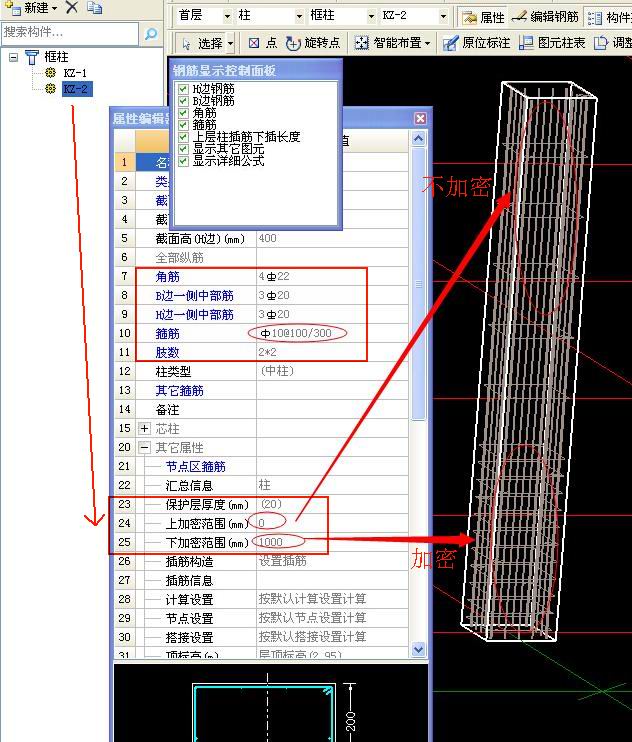Open the 柱 component type dropdown
The height and width of the screenshot is (742, 632).
coord(299,17)
